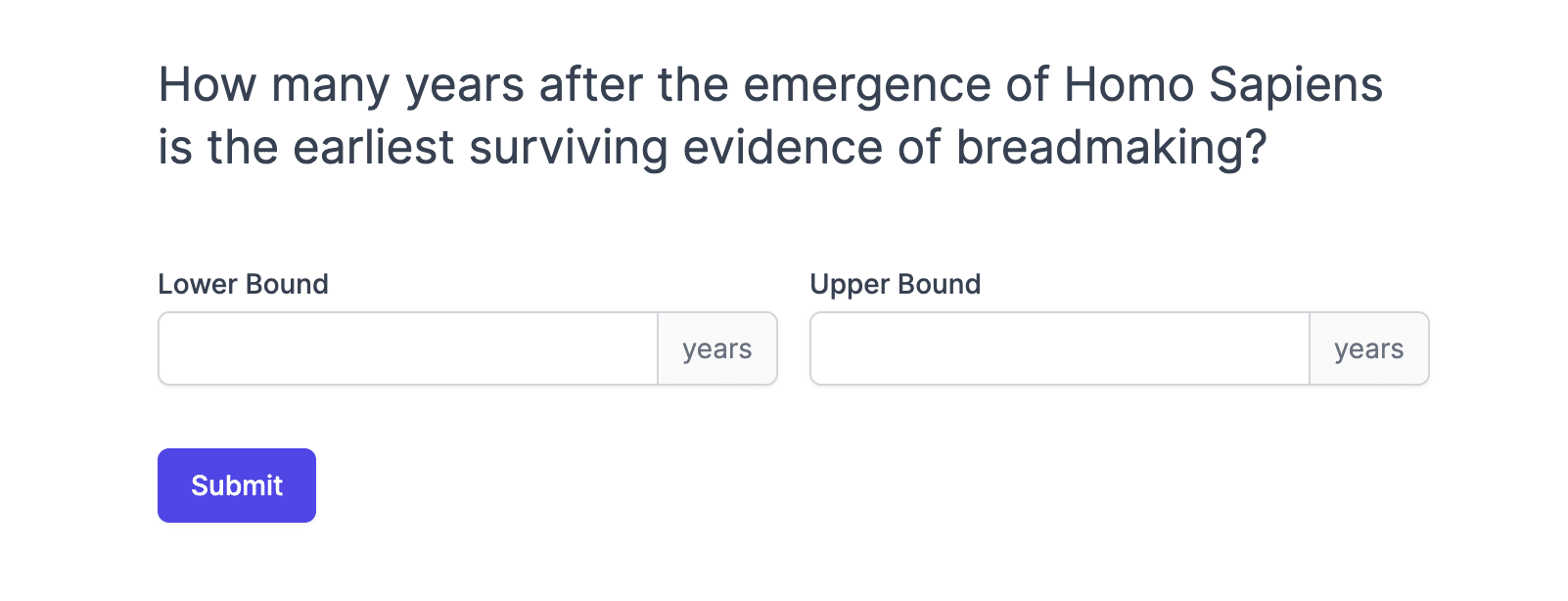Click the years suffix of Lower Bound

coord(717,348)
